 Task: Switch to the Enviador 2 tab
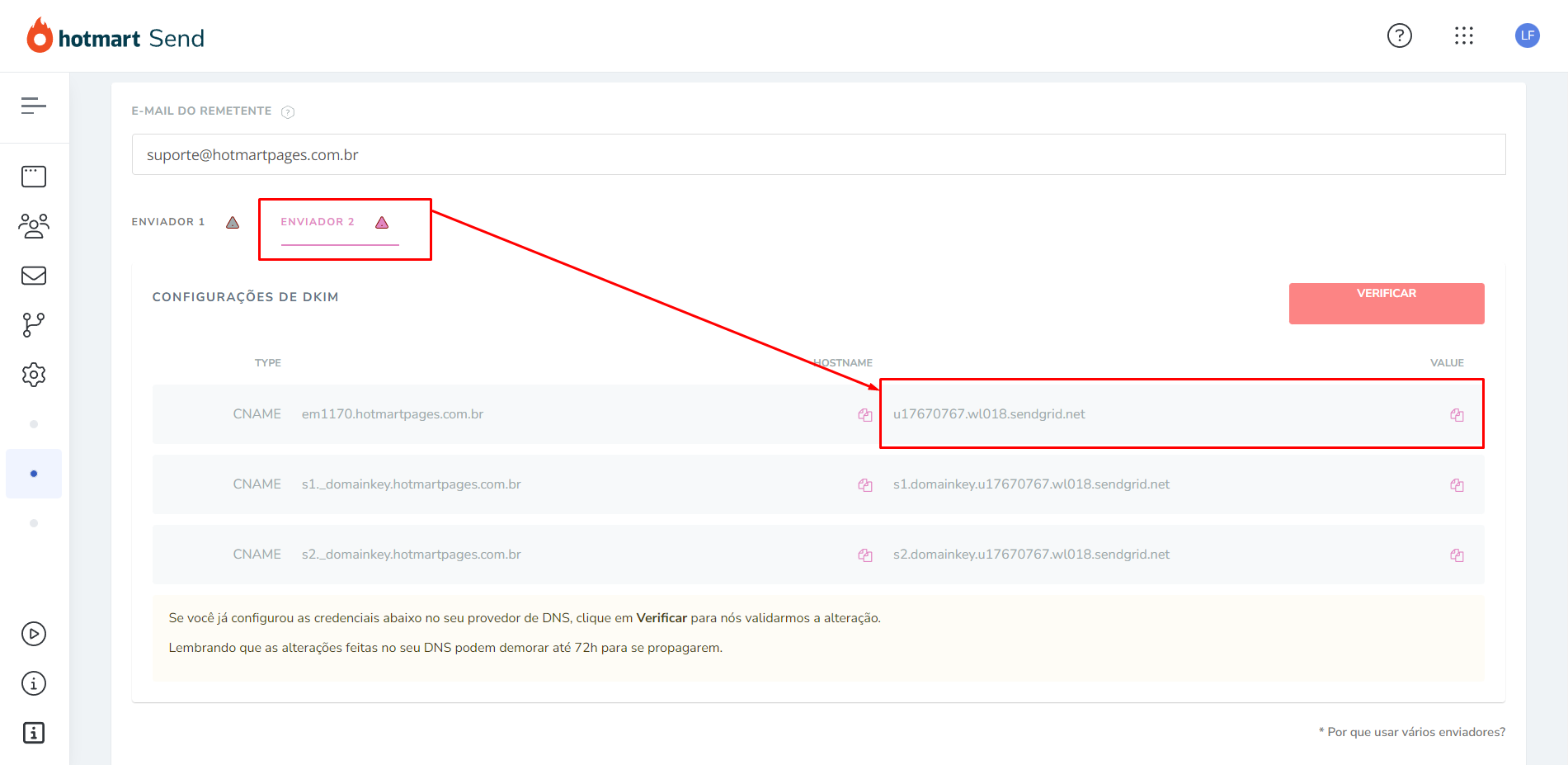click(318, 222)
